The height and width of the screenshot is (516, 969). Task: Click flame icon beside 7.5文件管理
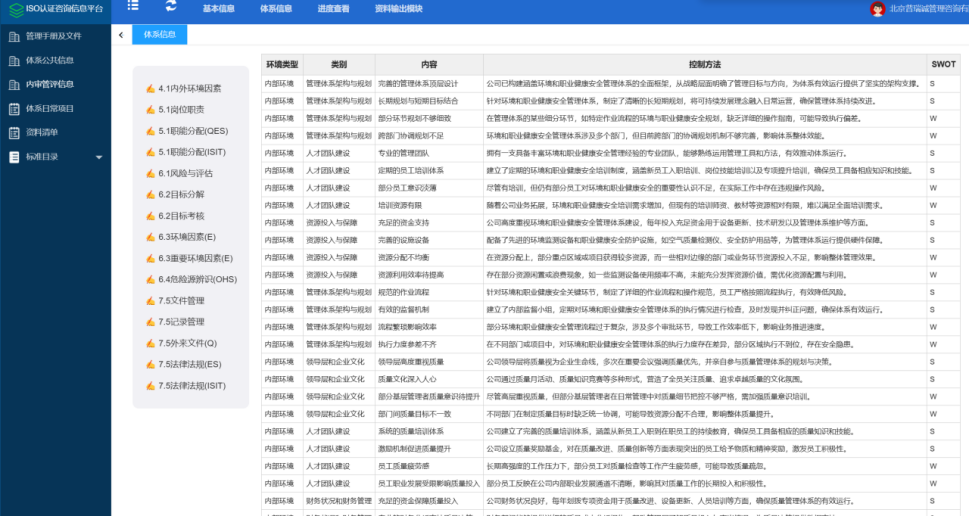[x=150, y=301]
